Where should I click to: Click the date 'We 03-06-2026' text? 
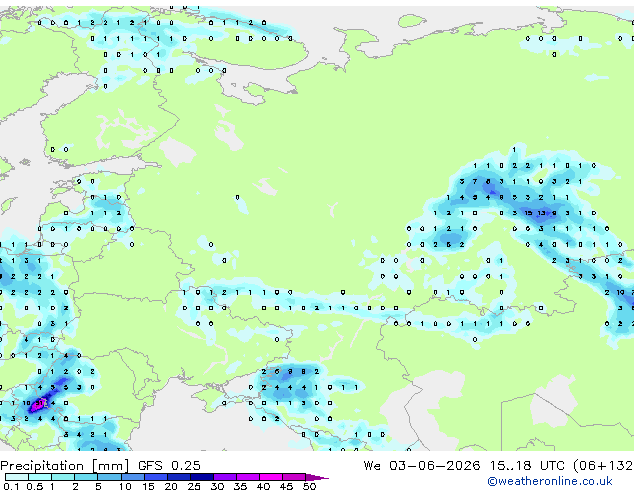422,466
